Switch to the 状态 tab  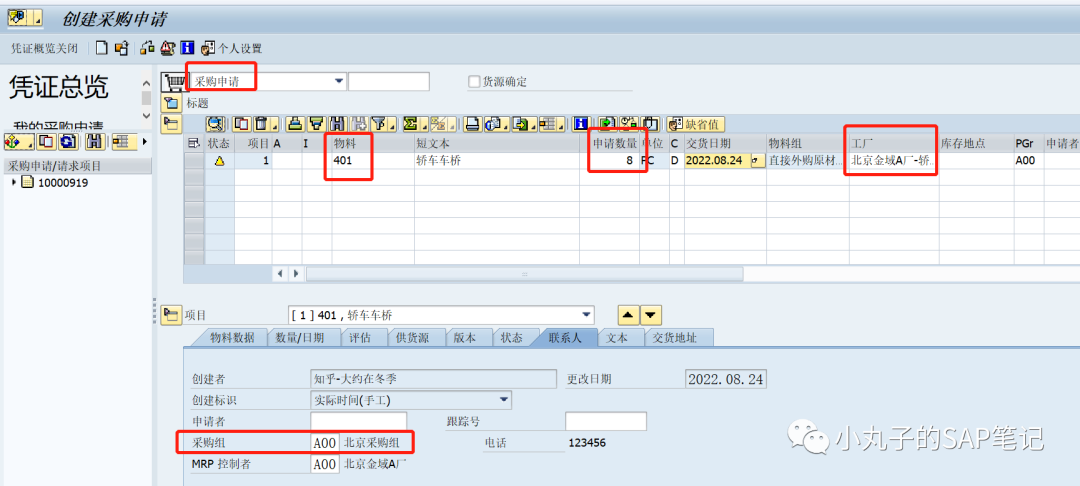(511, 337)
